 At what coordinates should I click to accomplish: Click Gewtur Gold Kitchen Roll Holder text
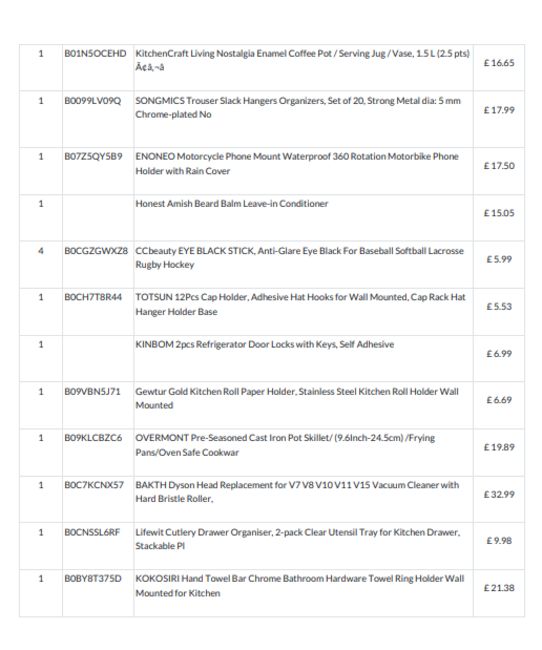(297, 398)
